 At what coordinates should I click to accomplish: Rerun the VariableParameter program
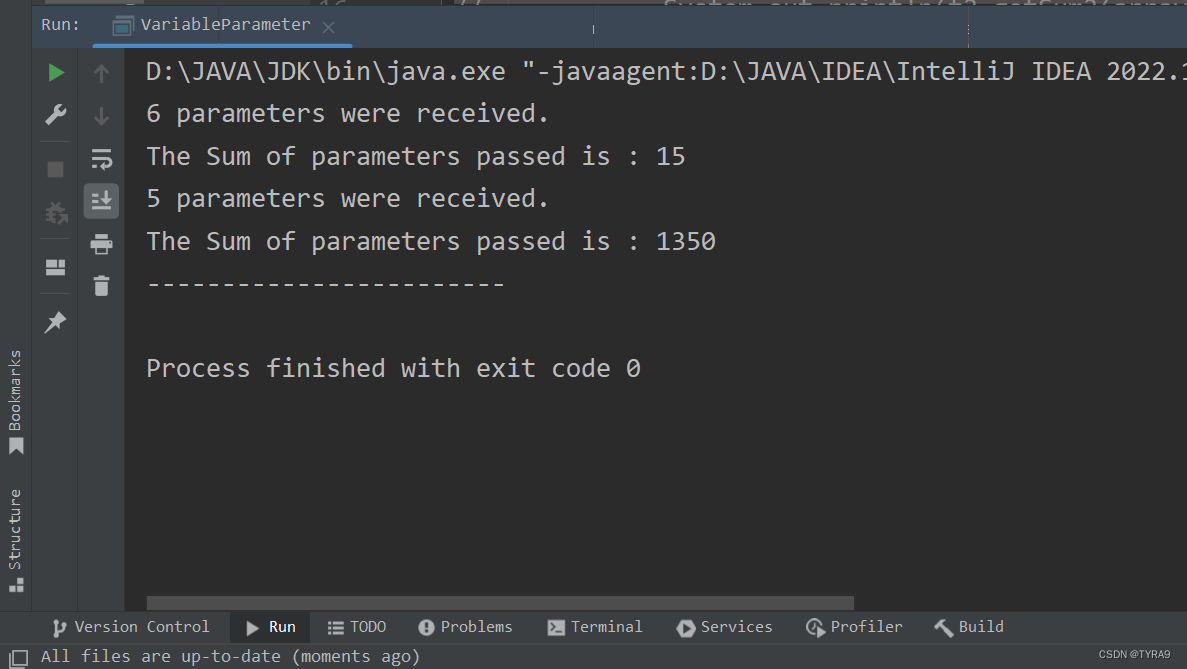[56, 72]
